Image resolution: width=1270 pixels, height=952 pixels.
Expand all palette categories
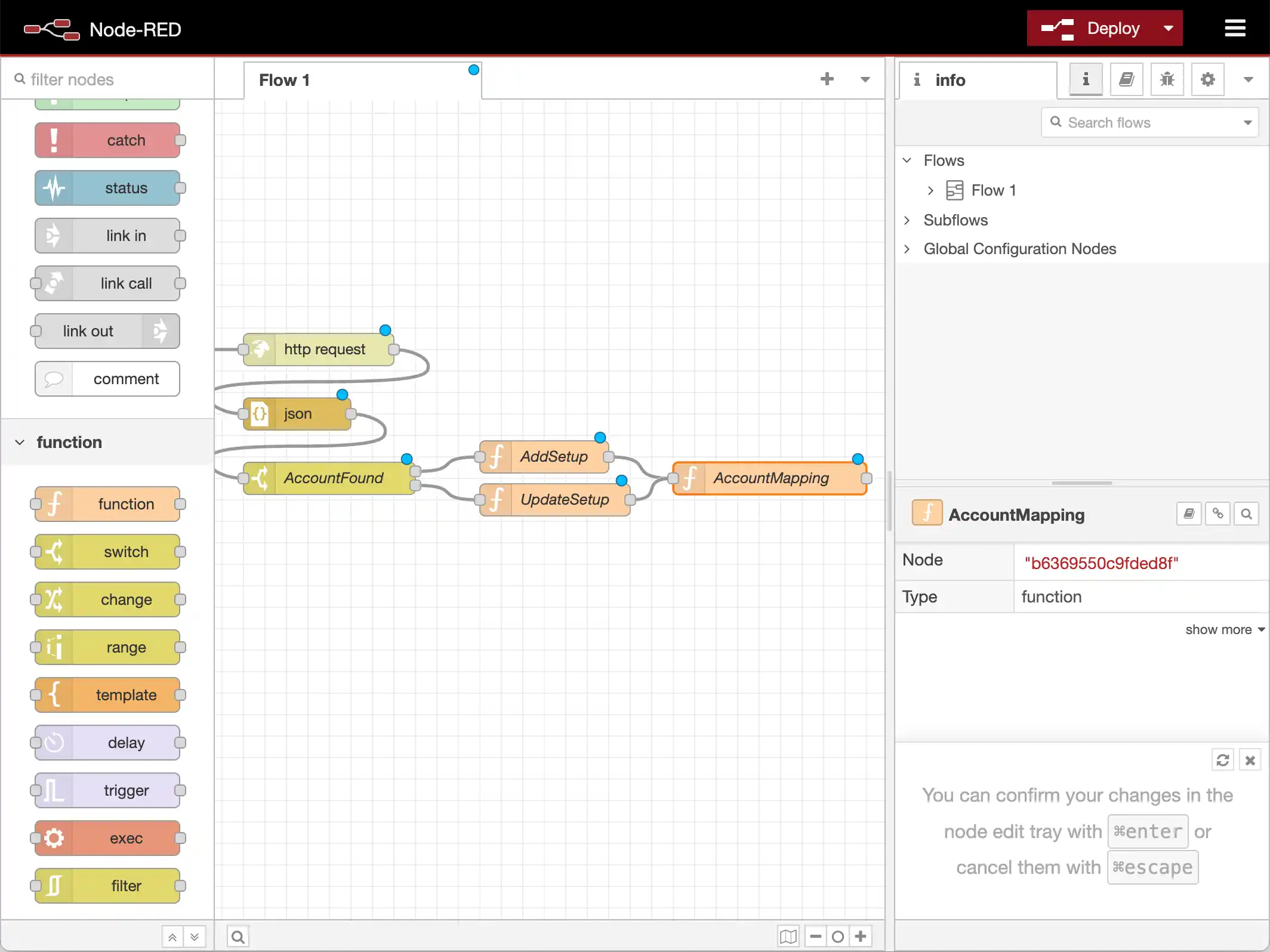(195, 937)
